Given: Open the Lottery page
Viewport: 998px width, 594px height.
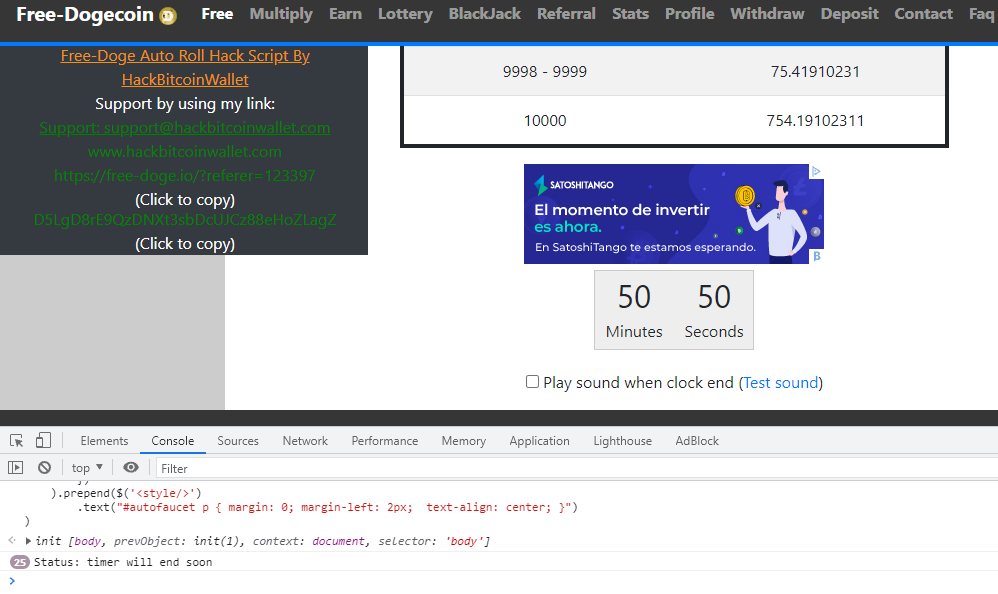Looking at the screenshot, I should pos(405,14).
